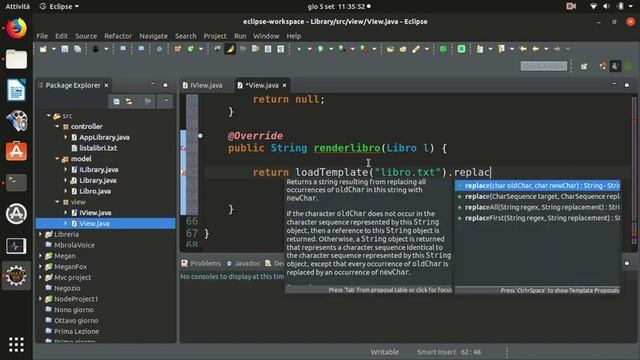Click the green square toolbar icon
Viewport: 640px width, 360px height.
tap(461, 49)
